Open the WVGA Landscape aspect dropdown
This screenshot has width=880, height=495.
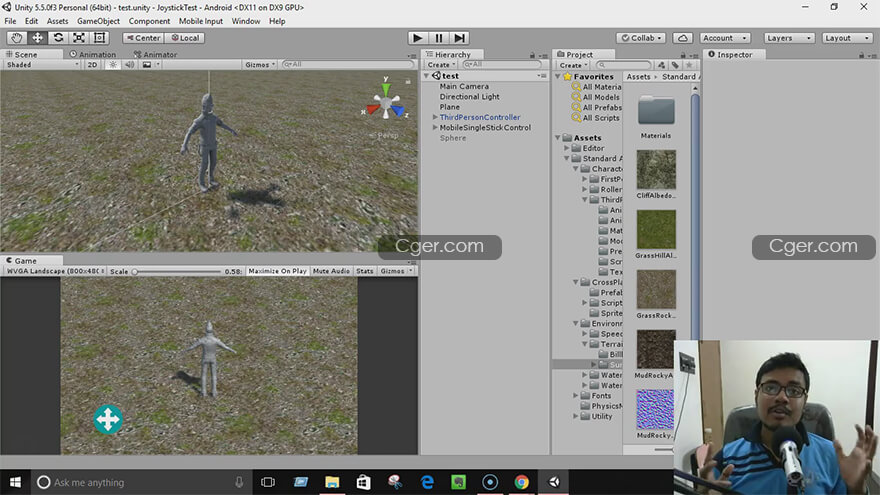click(55, 271)
